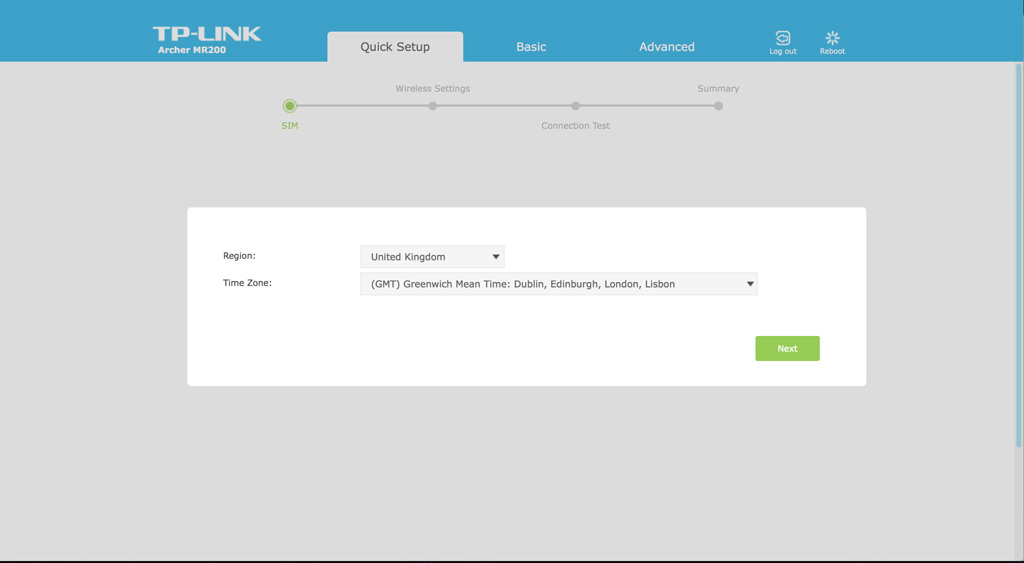The height and width of the screenshot is (563, 1024).
Task: Switch to the Basic tab
Action: pos(531,47)
